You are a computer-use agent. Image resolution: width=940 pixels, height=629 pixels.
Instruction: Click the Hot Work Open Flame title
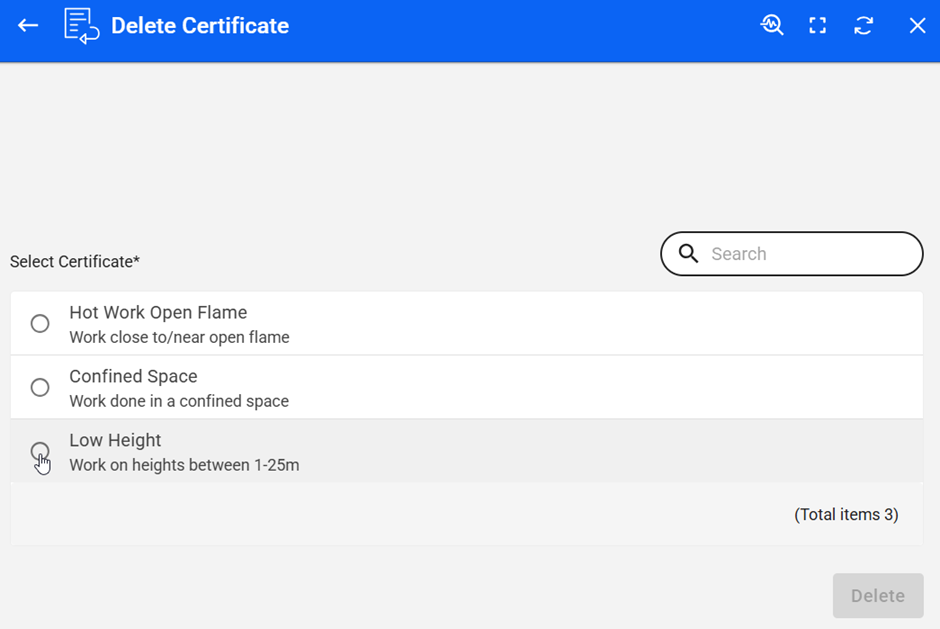158,313
